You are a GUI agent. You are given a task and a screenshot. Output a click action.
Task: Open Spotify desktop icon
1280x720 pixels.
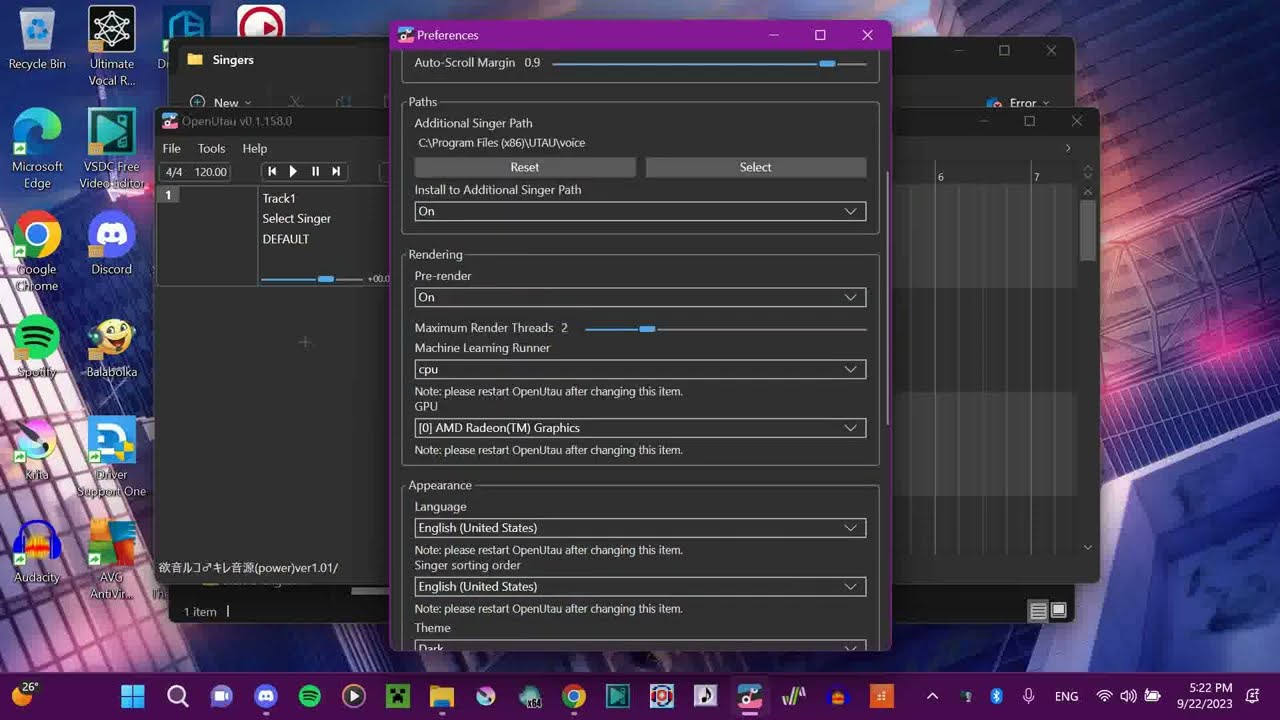37,348
